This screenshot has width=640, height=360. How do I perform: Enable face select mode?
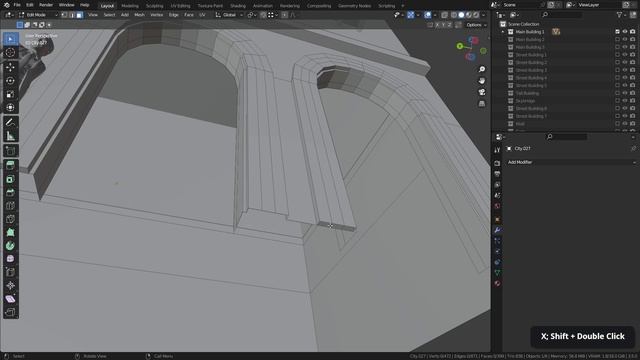click(x=79, y=15)
